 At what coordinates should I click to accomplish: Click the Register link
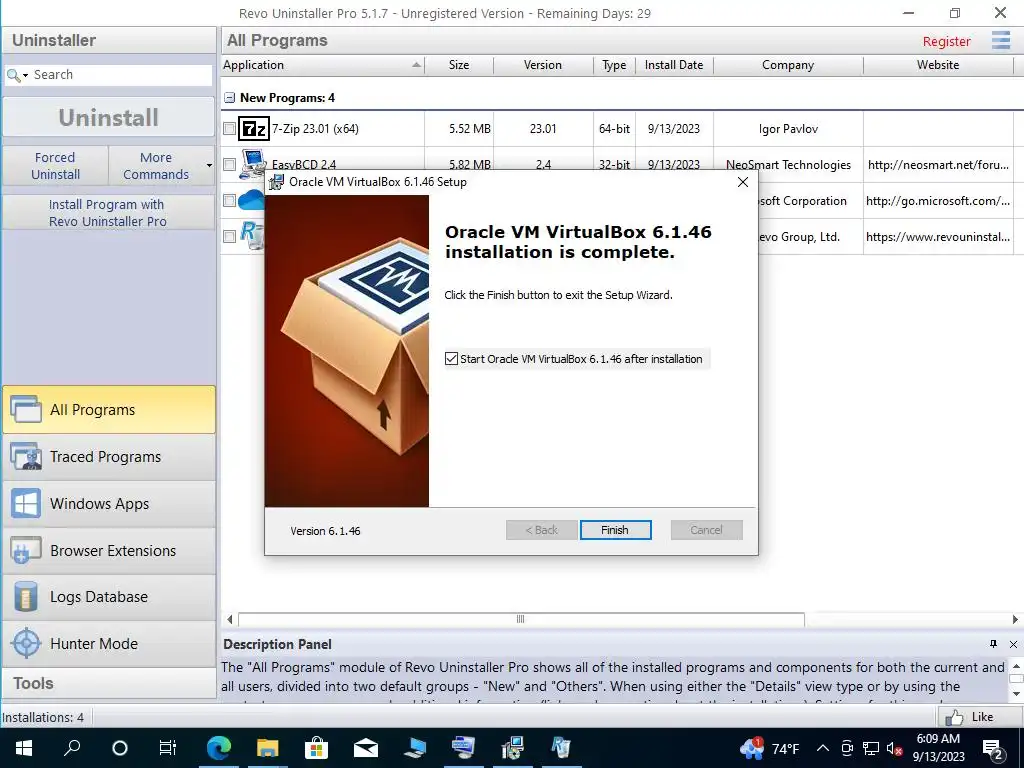tap(946, 41)
